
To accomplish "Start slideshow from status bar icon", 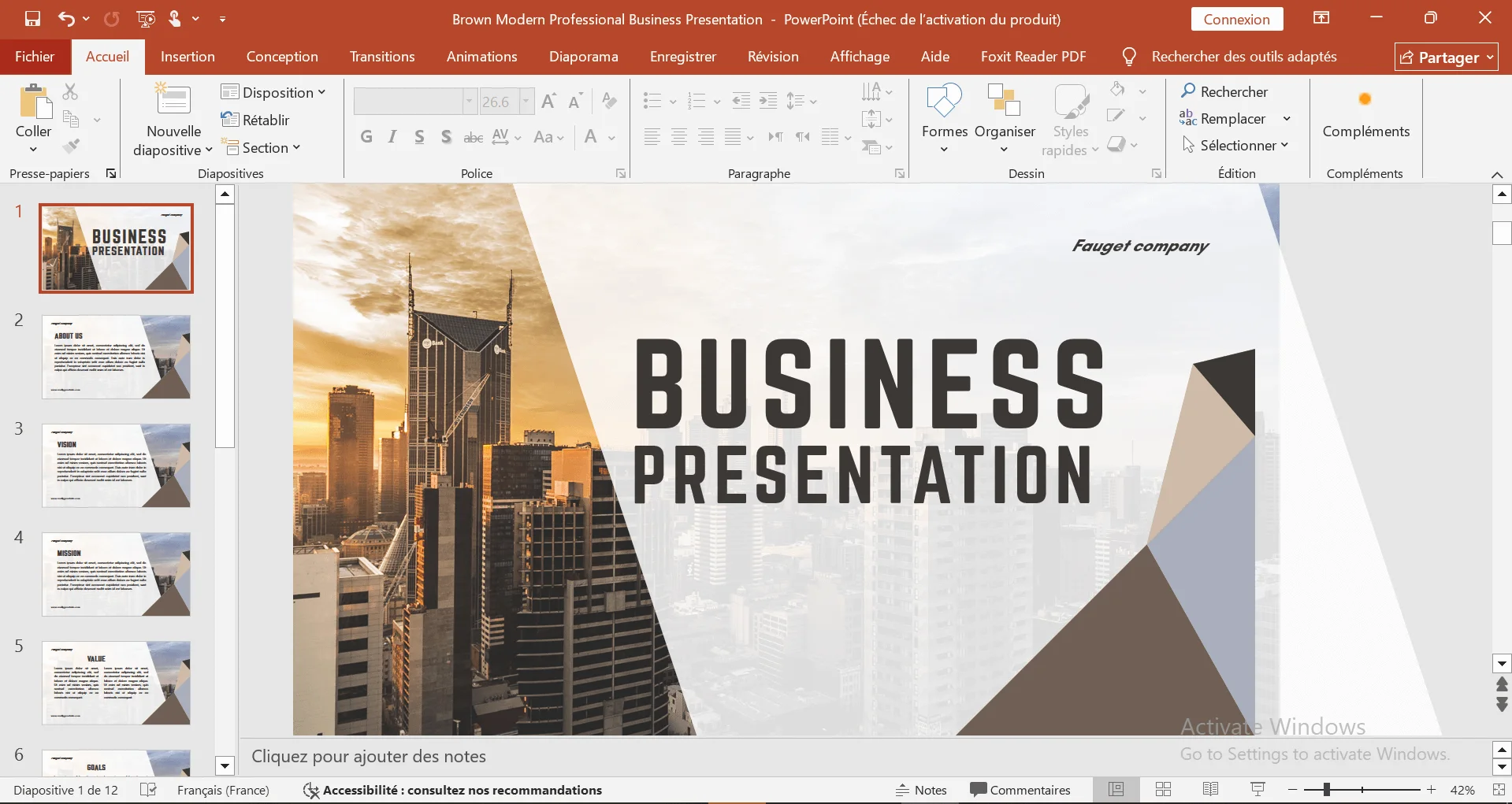I will coord(1258,790).
